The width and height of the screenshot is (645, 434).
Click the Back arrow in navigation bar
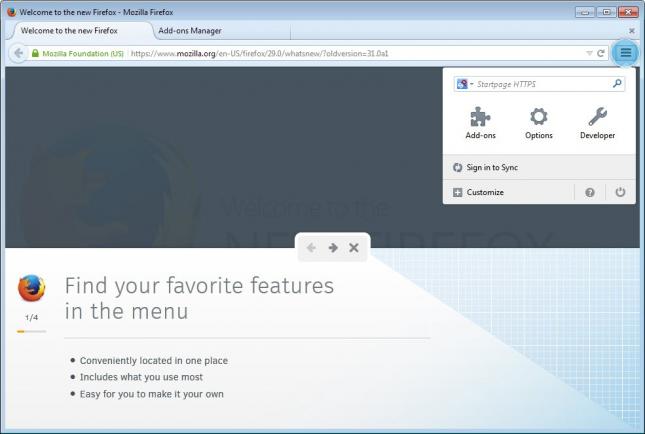tap(19, 53)
